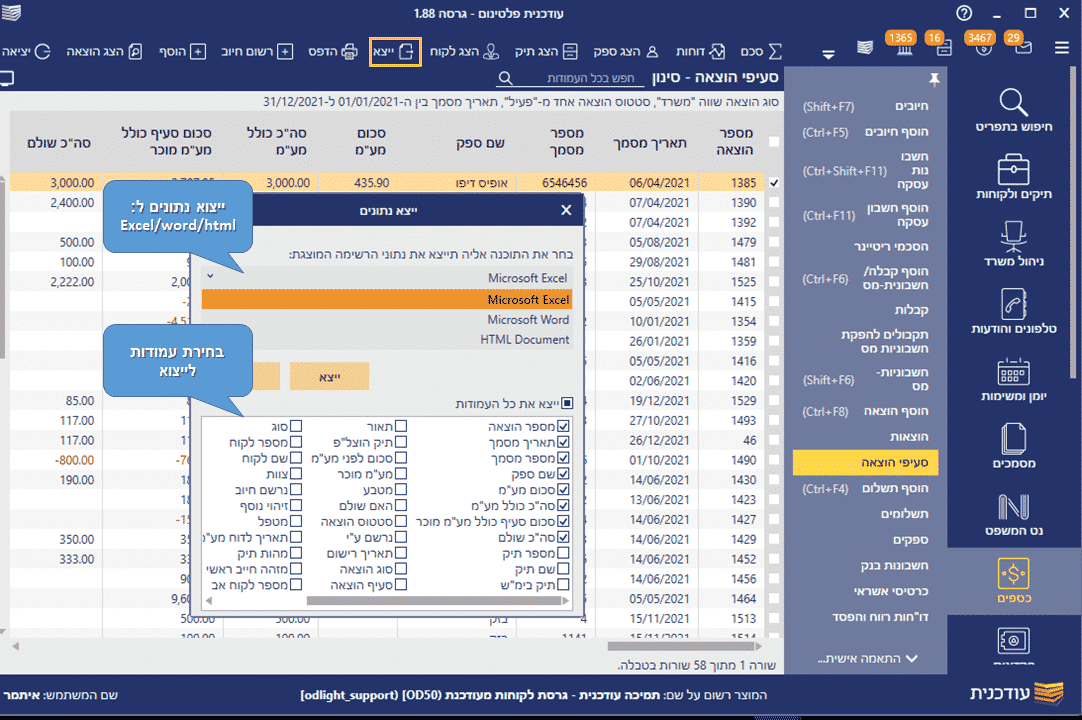Viewport: 1082px width, 720px height.
Task: Click the יציאה (exit) toolbar icon
Action: click(x=26, y=52)
